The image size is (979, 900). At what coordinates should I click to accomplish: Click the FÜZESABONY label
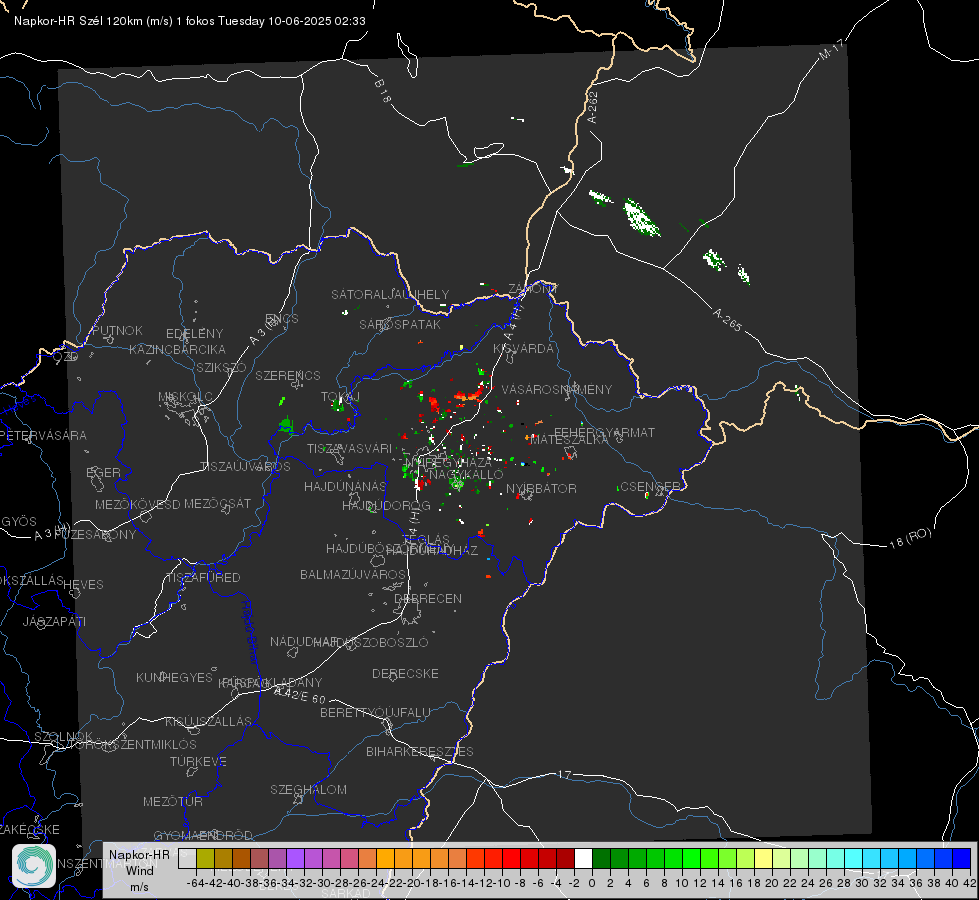coord(95,535)
